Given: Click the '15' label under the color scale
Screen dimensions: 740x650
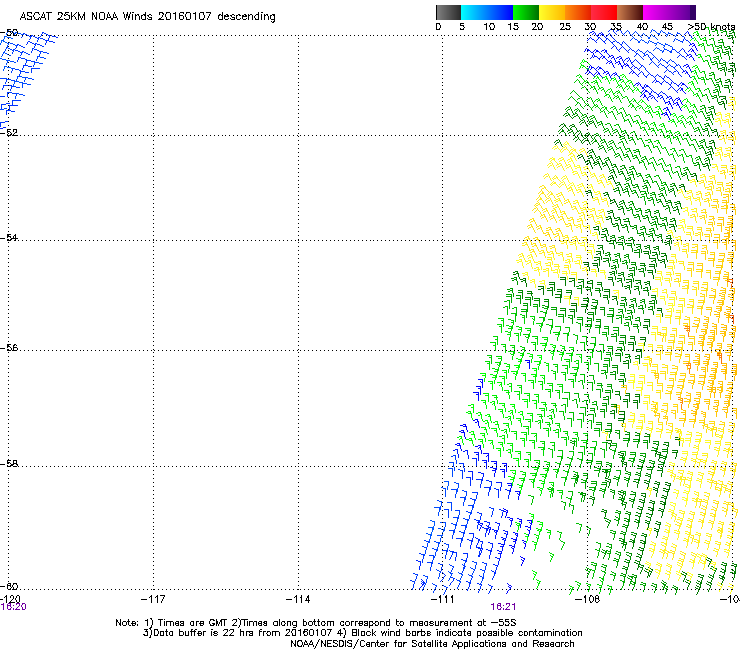Looking at the screenshot, I should 513,26.
